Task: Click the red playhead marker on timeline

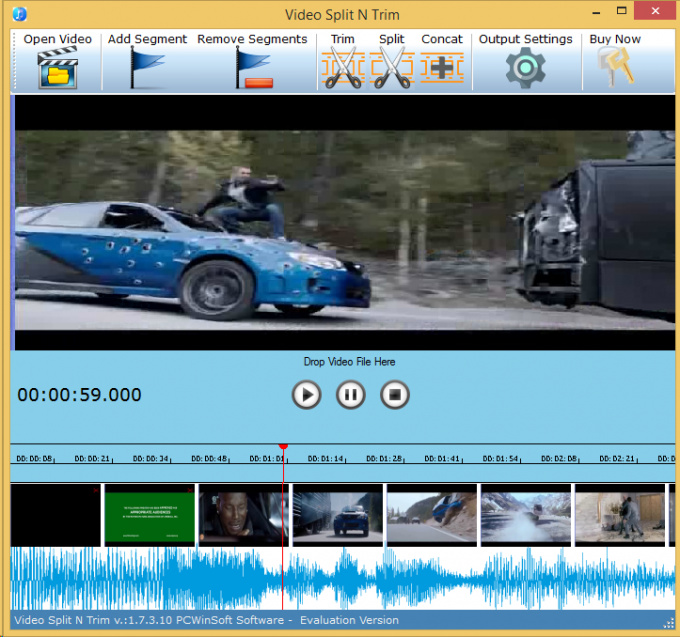Action: 283,446
